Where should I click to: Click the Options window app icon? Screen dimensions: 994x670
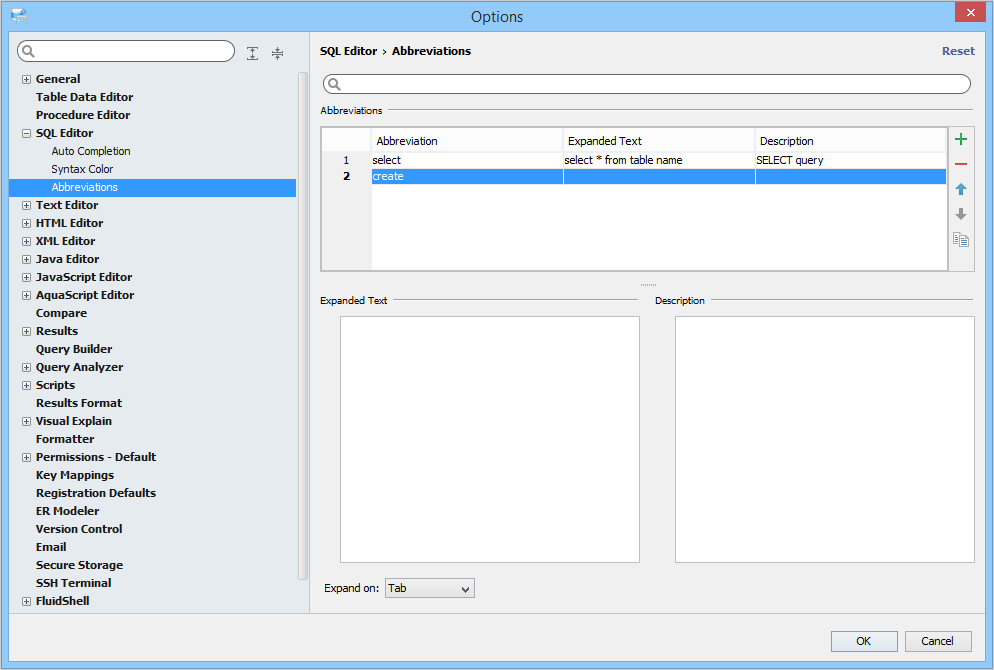19,16
